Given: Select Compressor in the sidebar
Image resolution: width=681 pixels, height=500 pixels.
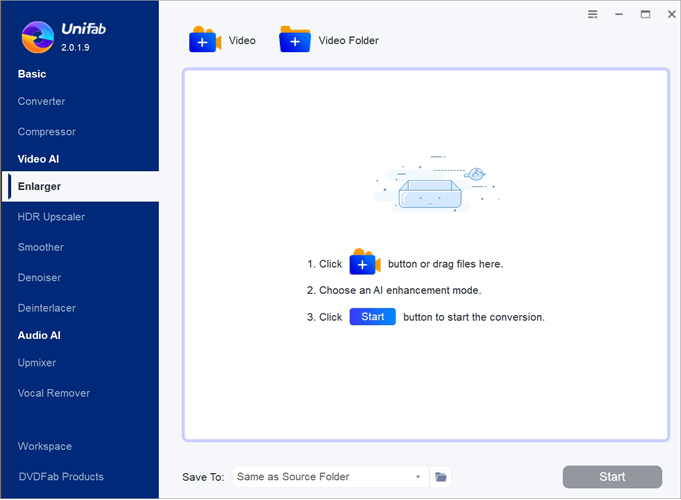Looking at the screenshot, I should [46, 132].
